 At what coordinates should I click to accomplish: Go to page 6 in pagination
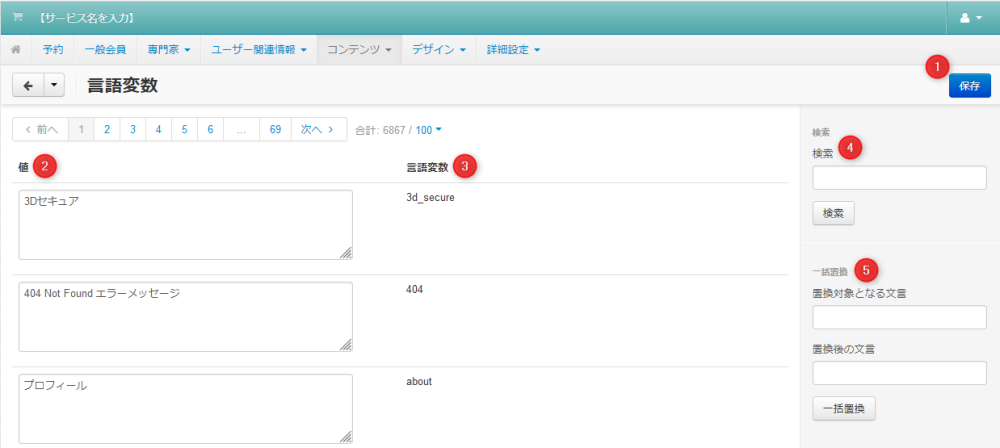[210, 130]
